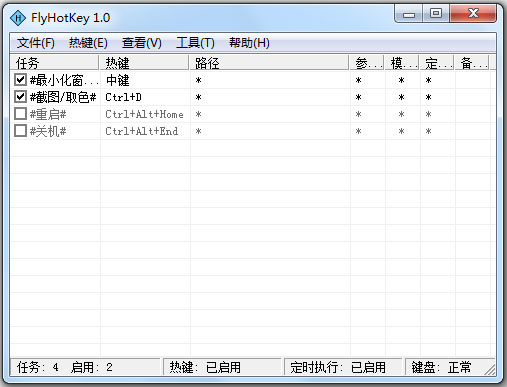The image size is (507, 387).
Task: Click the 路径 cell of the Ctrl+D row
Action: coord(270,97)
